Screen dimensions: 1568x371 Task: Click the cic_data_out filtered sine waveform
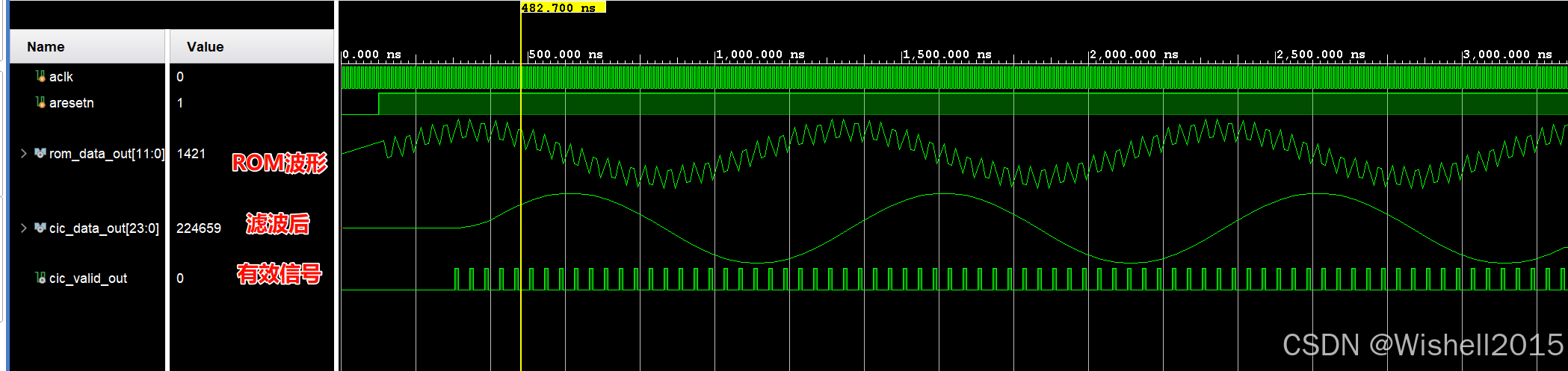[954, 228]
